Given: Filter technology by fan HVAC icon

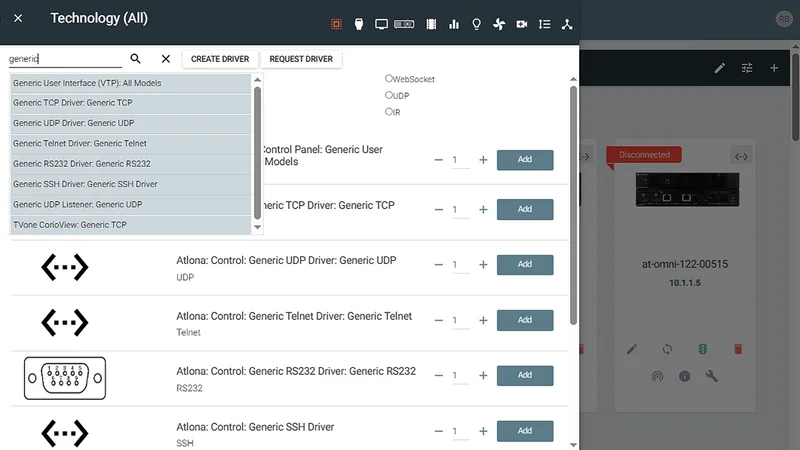Looking at the screenshot, I should [499, 24].
